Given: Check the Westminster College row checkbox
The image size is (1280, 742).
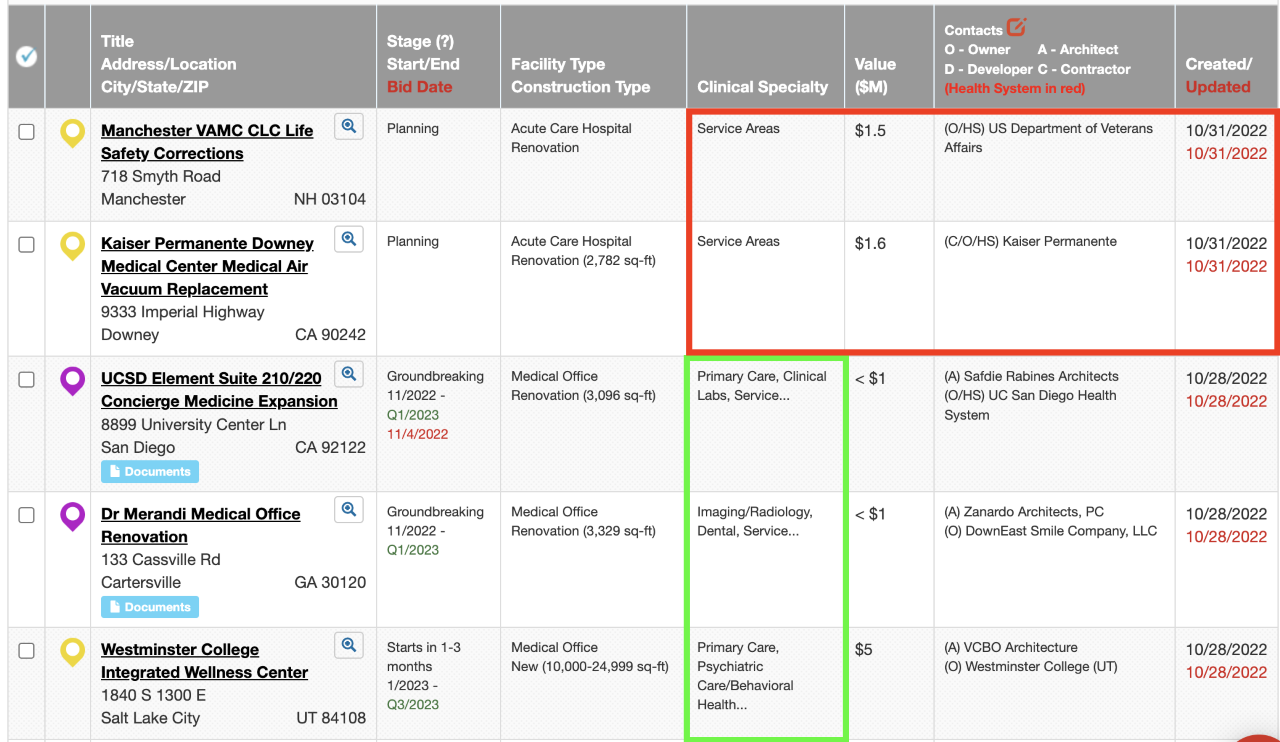Looking at the screenshot, I should [x=27, y=651].
